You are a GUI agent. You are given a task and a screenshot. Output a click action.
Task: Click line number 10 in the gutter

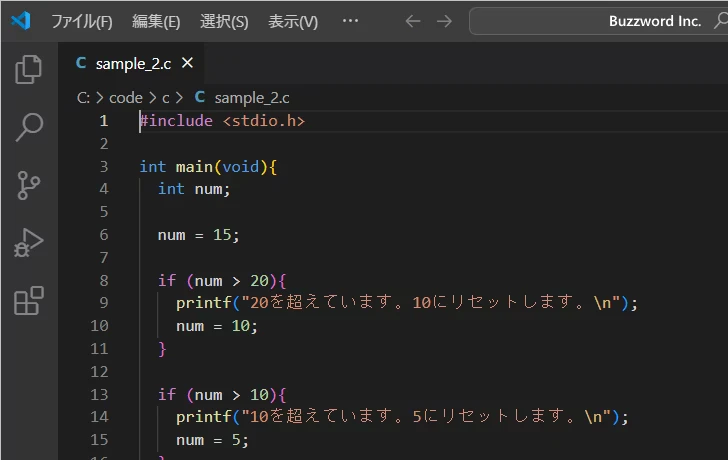pos(99,326)
